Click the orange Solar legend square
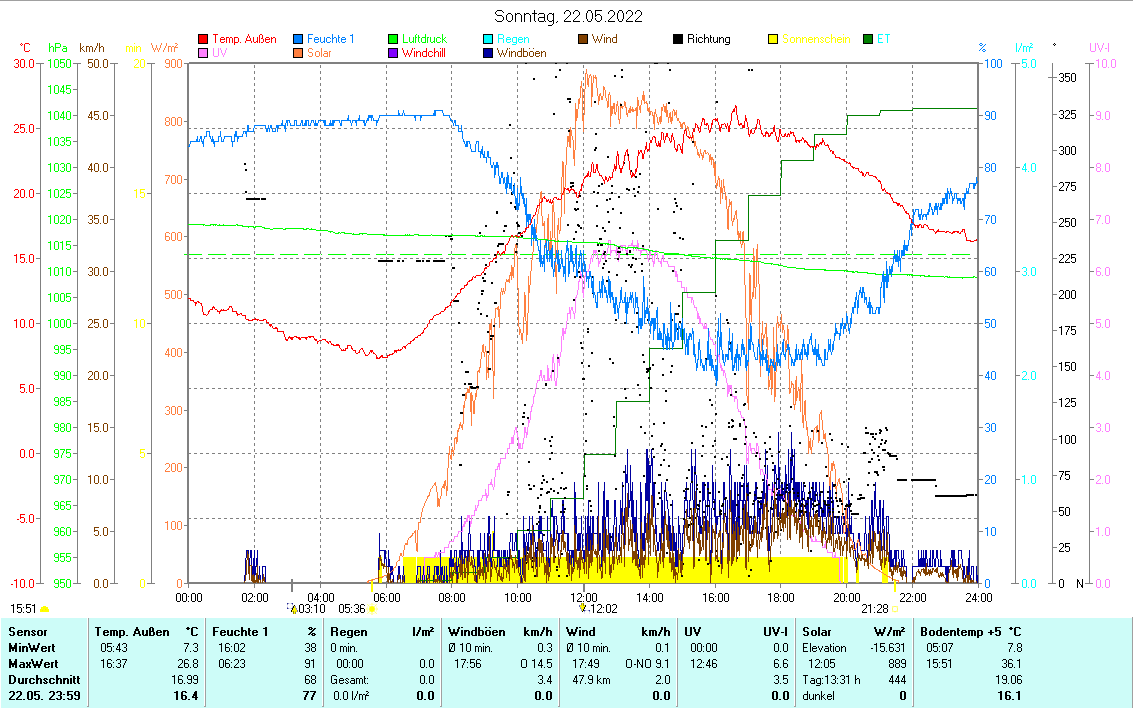The width and height of the screenshot is (1133, 708). tap(299, 53)
